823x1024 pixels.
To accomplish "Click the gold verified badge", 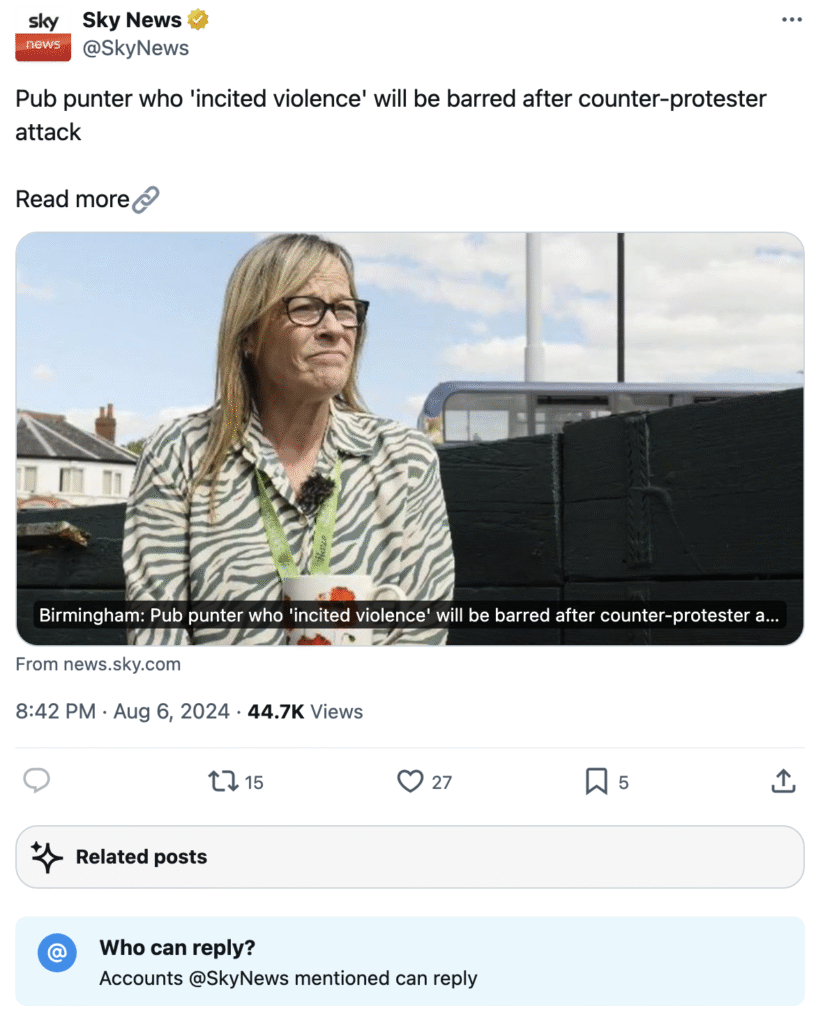I will pyautogui.click(x=200, y=20).
